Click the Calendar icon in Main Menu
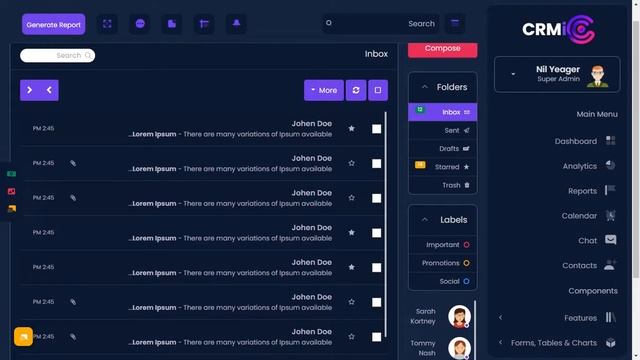The image size is (640, 360). (x=611, y=216)
